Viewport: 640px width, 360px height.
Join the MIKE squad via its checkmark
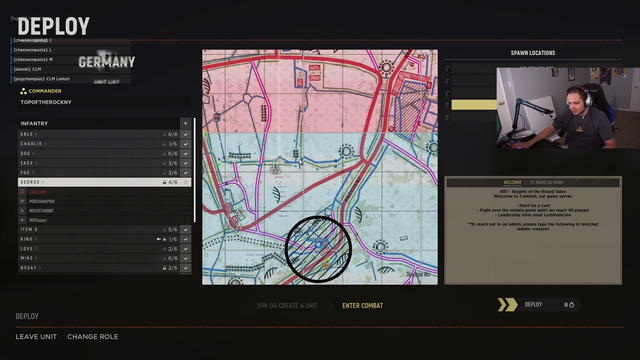coord(186,258)
